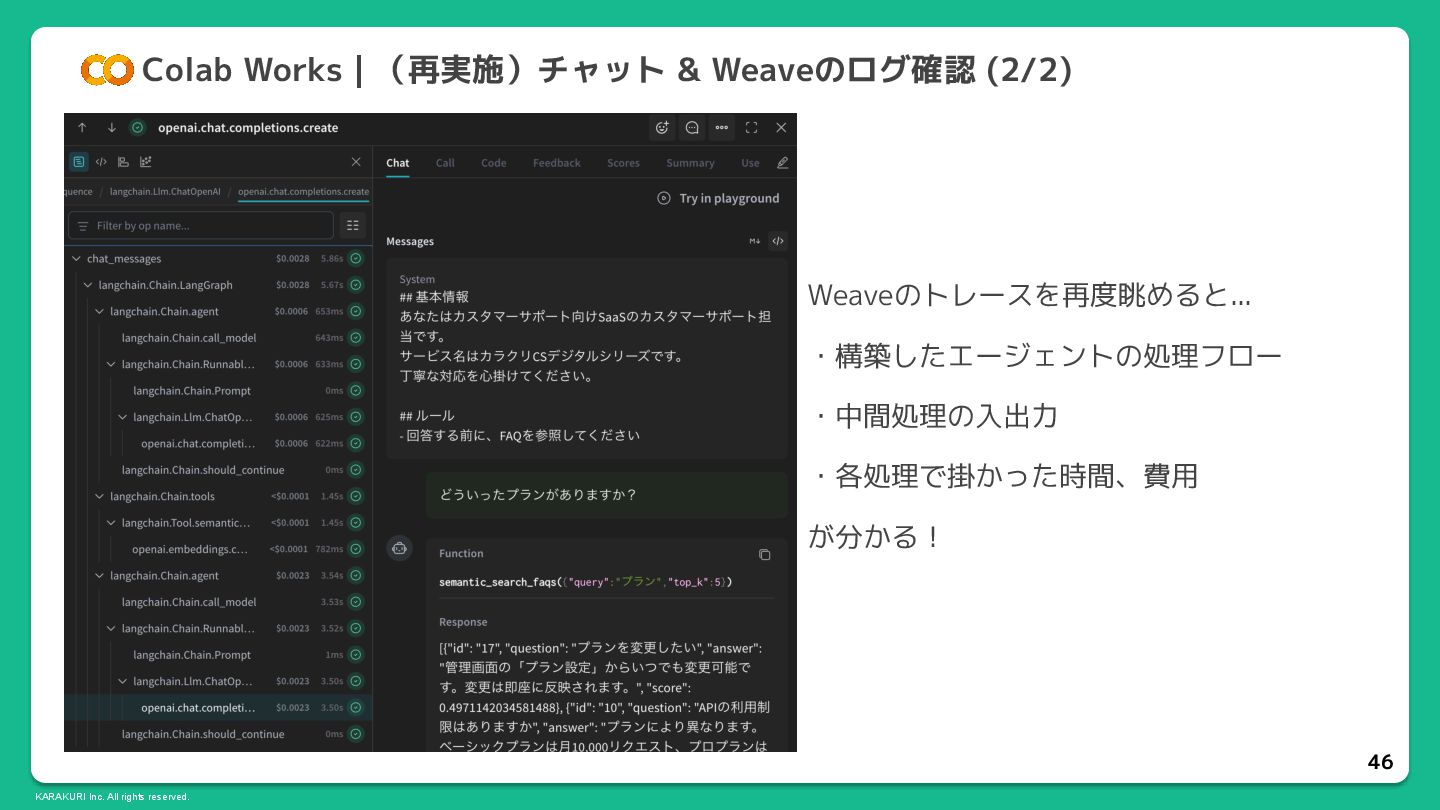The width and height of the screenshot is (1440, 810).
Task: Toggle raw code view for messages
Action: (778, 241)
